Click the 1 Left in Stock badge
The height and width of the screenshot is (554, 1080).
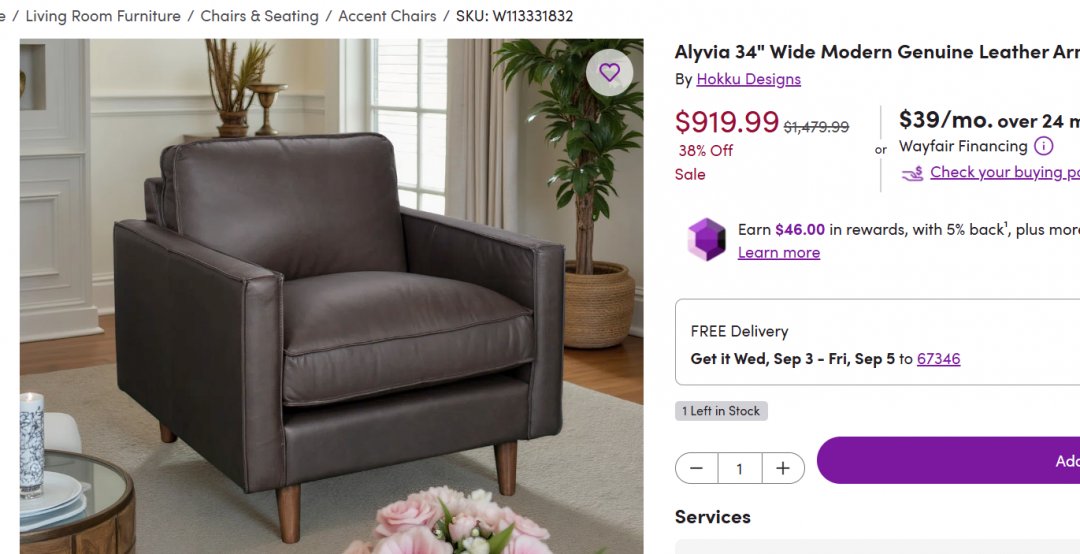coord(721,411)
